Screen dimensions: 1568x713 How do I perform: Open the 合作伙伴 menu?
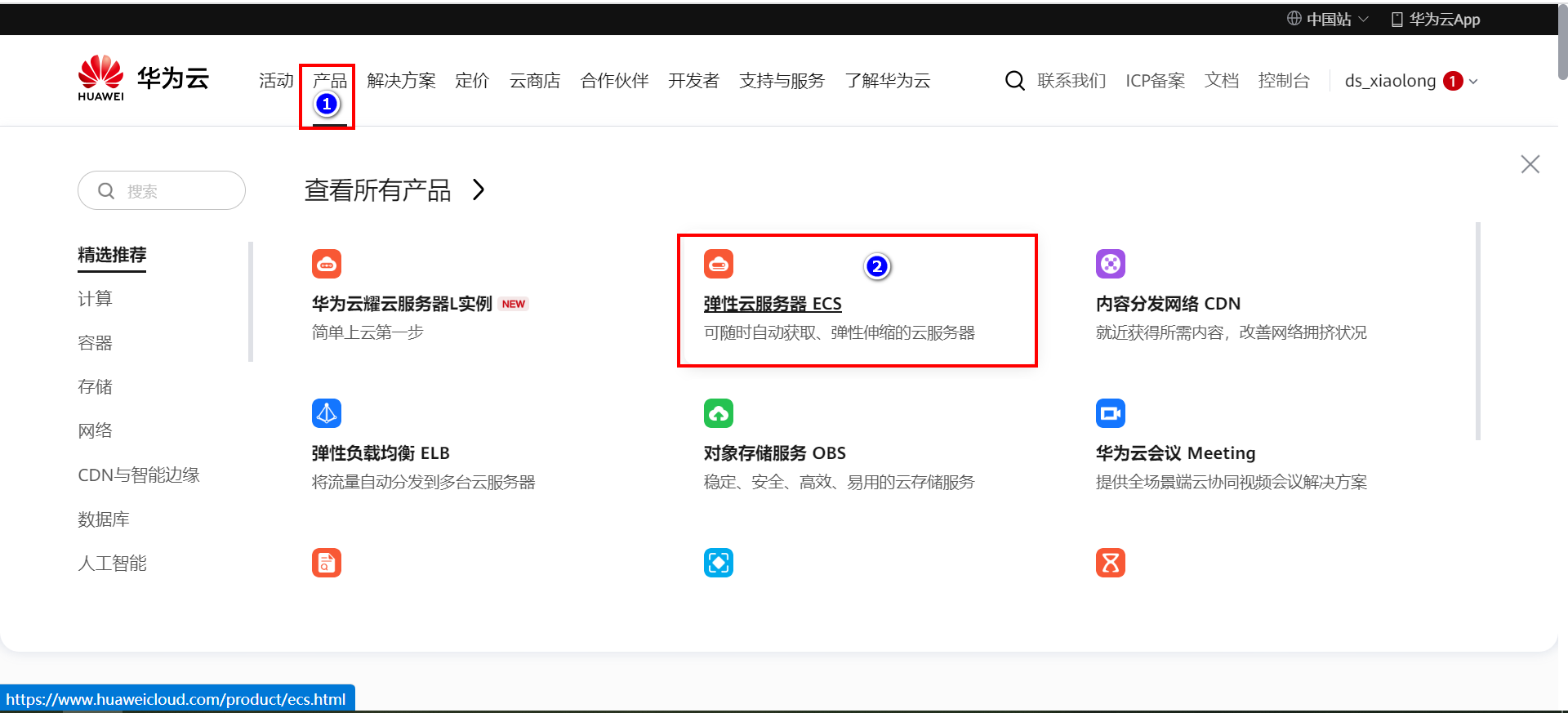(x=614, y=81)
